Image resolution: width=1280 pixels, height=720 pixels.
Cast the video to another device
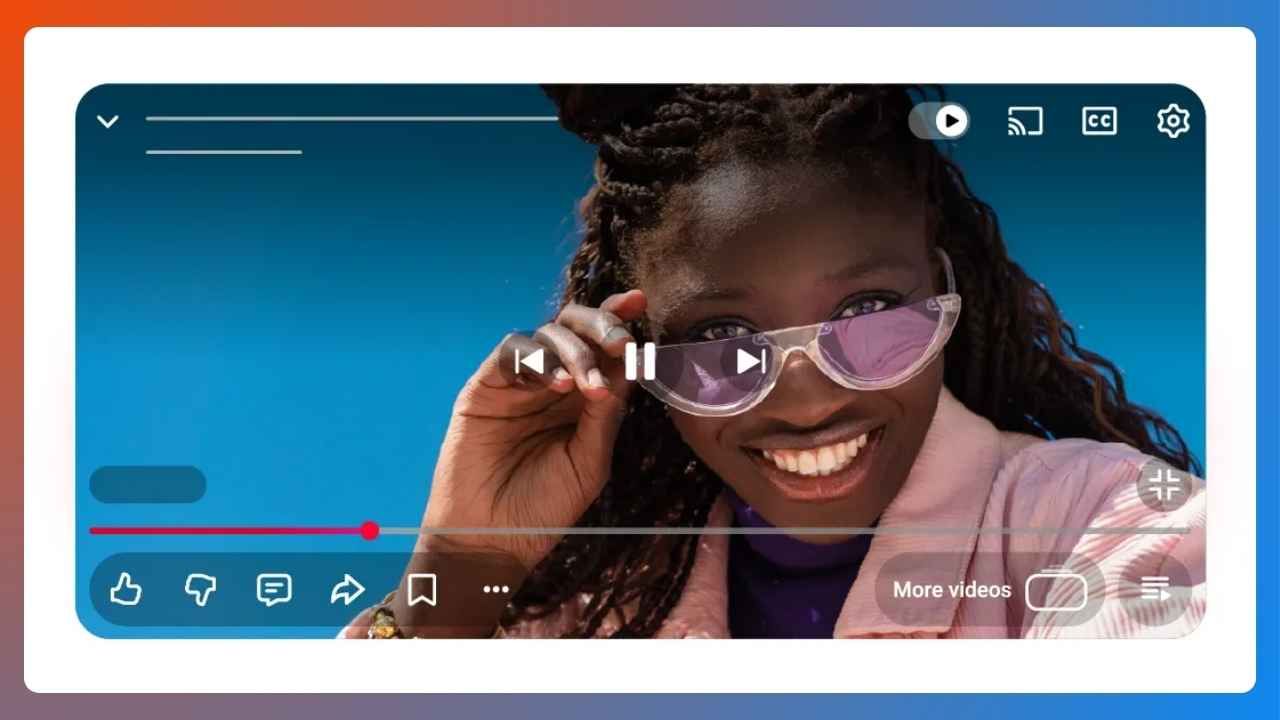tap(1025, 121)
